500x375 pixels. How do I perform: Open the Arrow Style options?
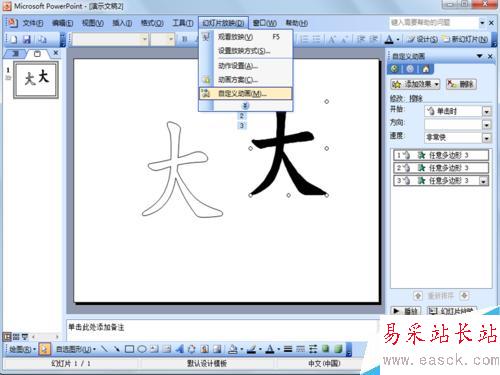[313, 349]
